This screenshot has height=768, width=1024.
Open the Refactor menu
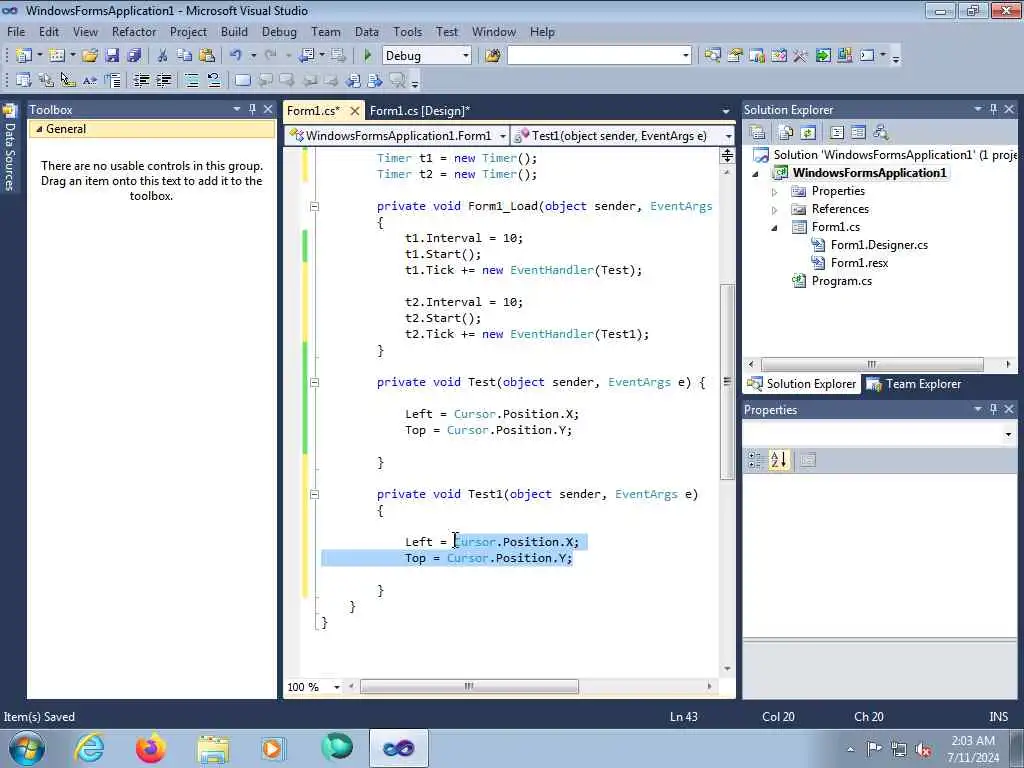134,31
